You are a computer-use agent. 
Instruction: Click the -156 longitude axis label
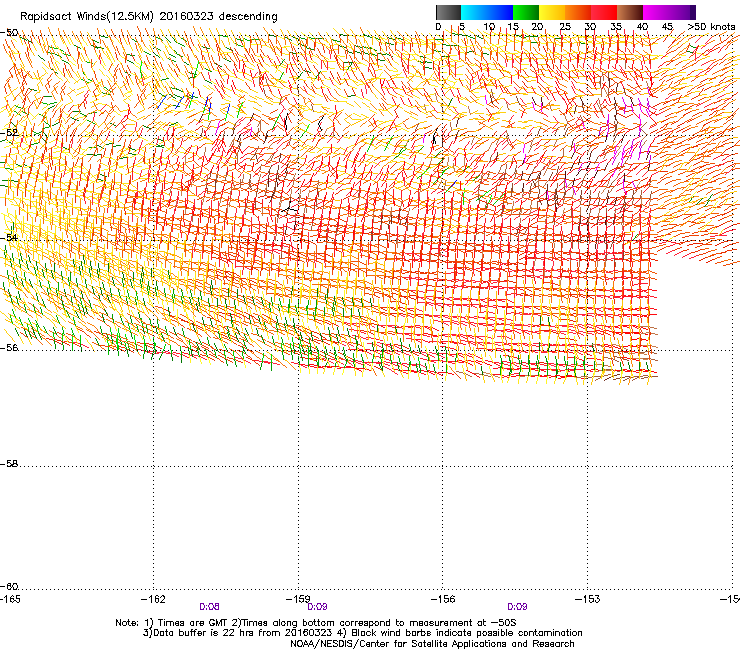pyautogui.click(x=443, y=599)
